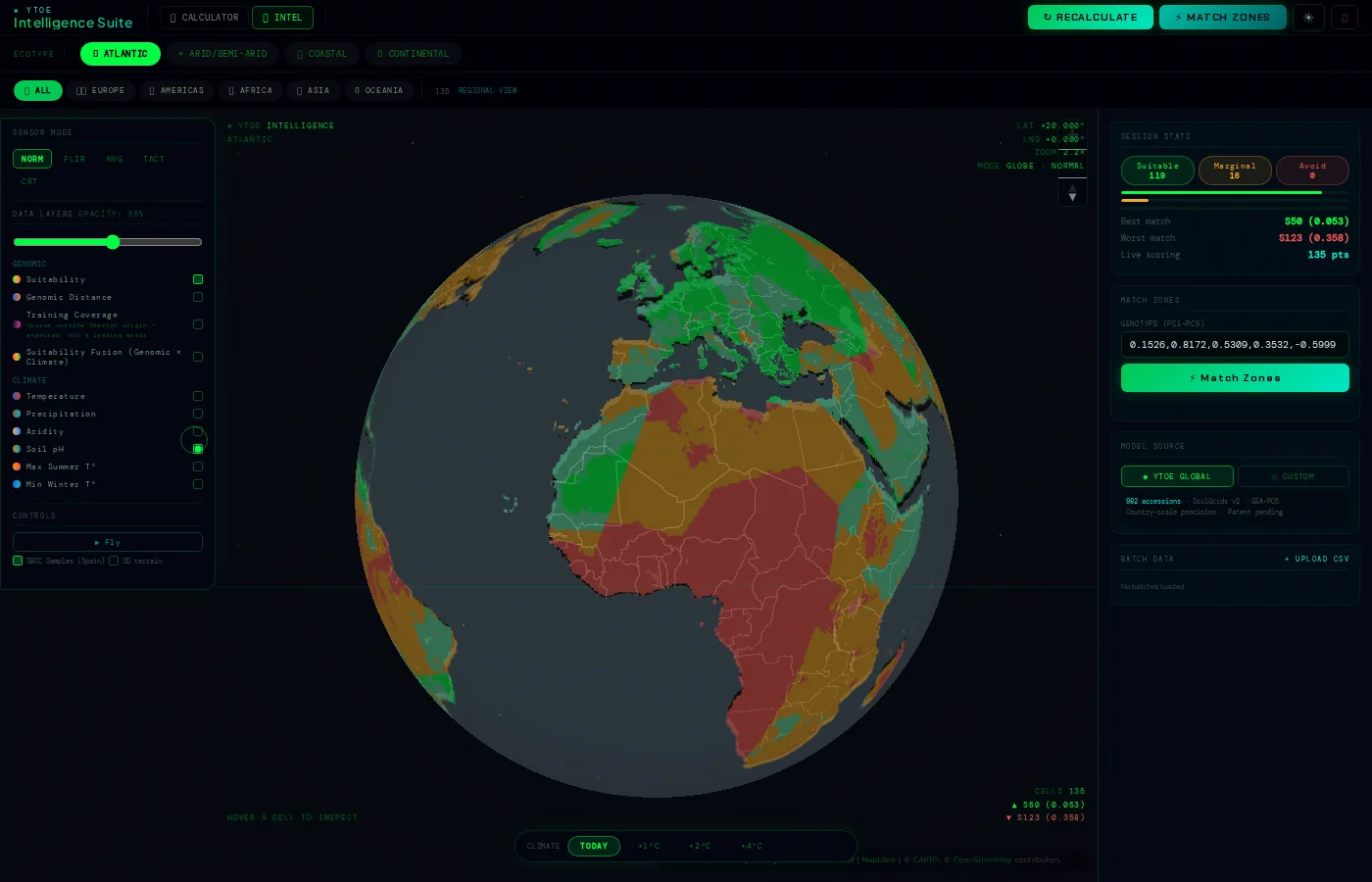The image size is (1372, 882).
Task: Select NORM sensor mode
Action: pyautogui.click(x=32, y=159)
